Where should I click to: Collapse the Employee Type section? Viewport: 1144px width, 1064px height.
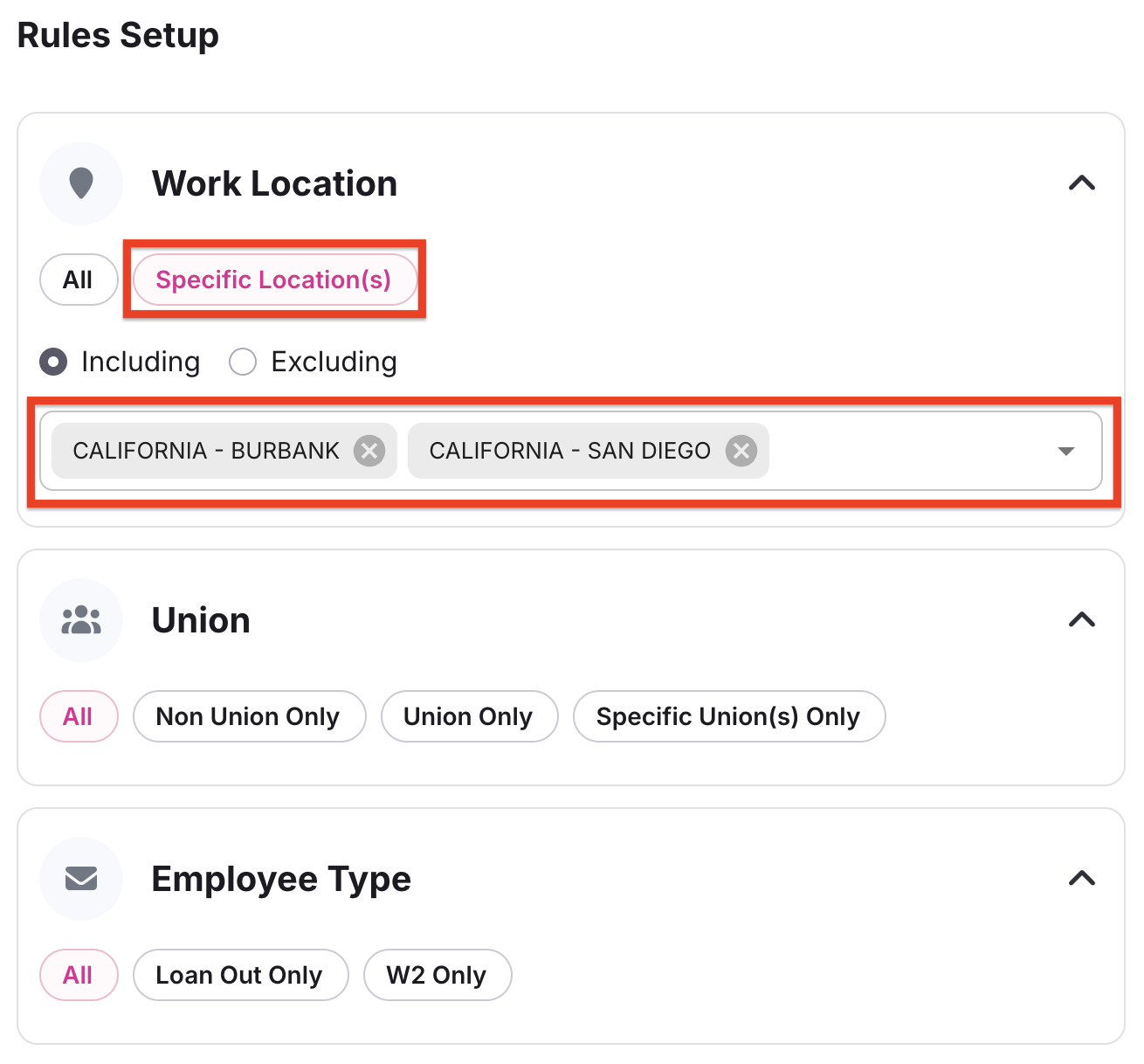(x=1082, y=878)
